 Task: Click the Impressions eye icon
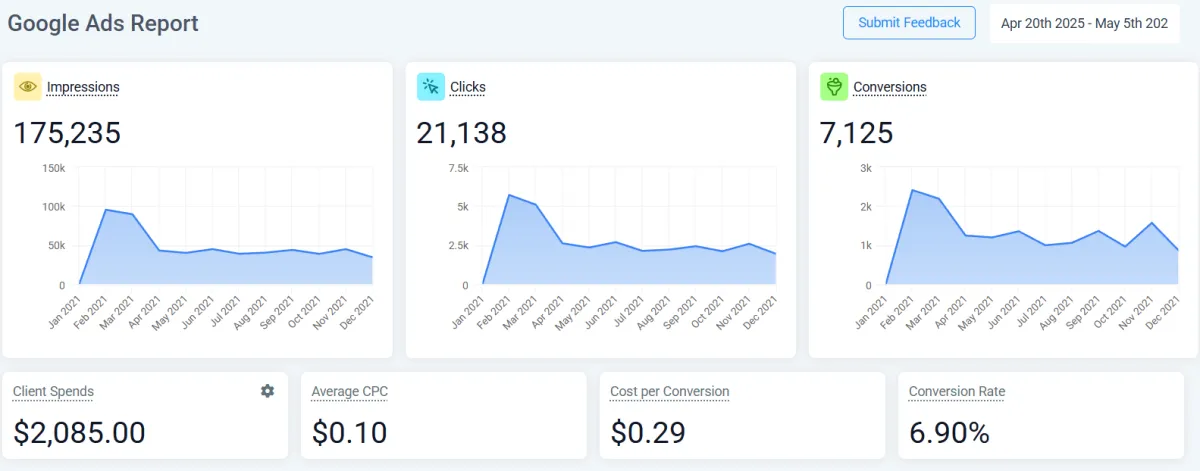point(27,87)
